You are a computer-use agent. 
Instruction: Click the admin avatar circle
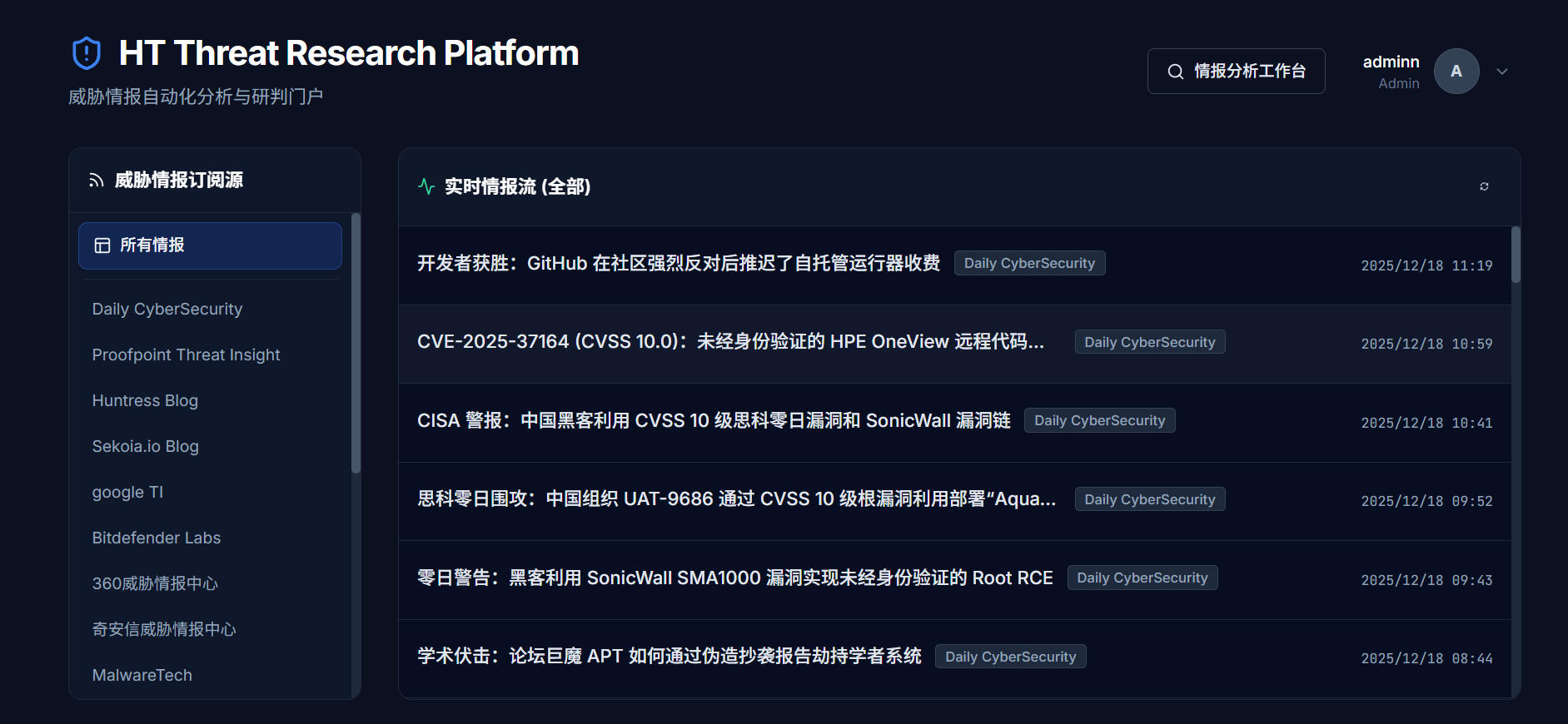pos(1456,72)
